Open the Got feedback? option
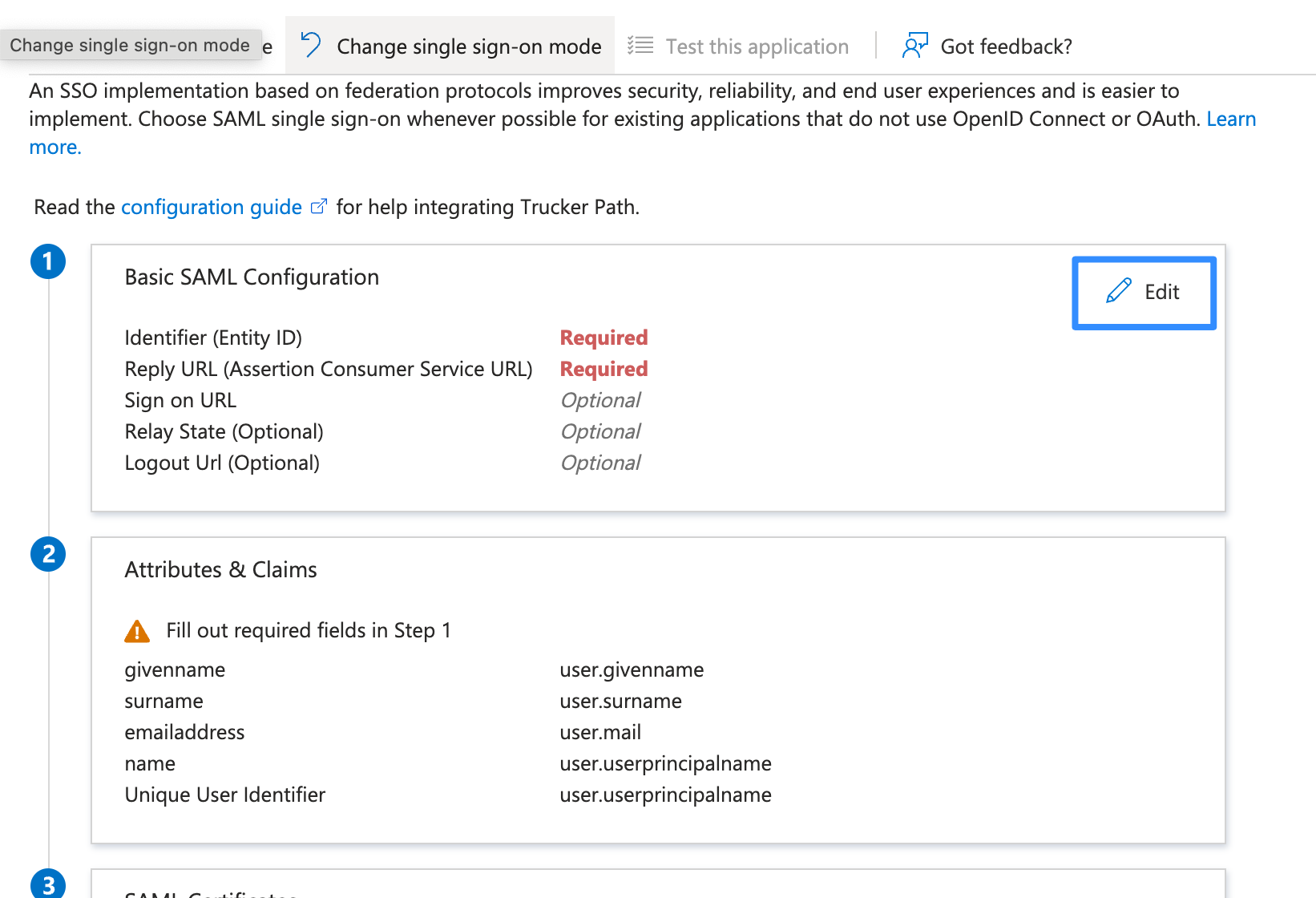 [1006, 47]
